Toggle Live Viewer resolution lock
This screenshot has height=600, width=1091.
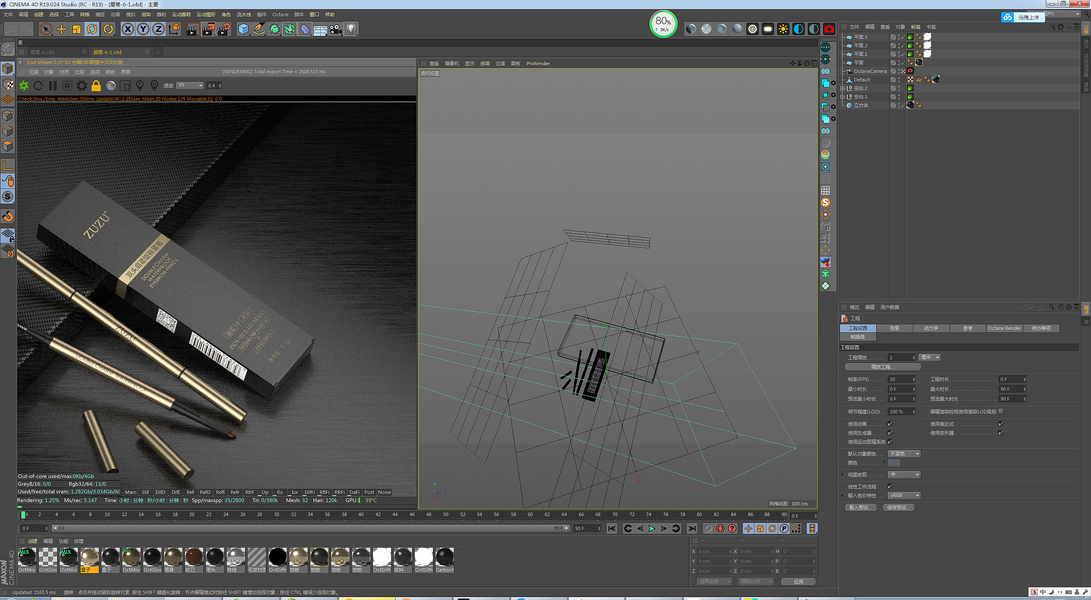[96, 86]
